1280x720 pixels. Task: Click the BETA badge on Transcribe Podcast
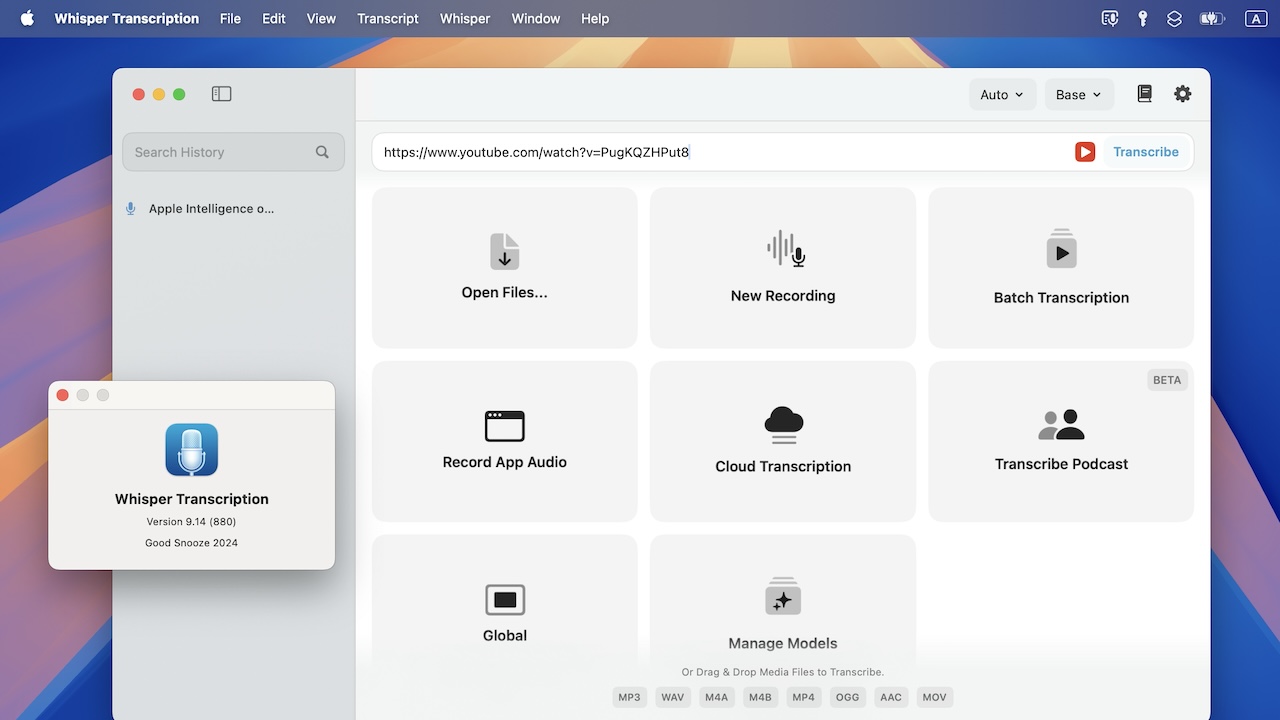click(x=1167, y=380)
